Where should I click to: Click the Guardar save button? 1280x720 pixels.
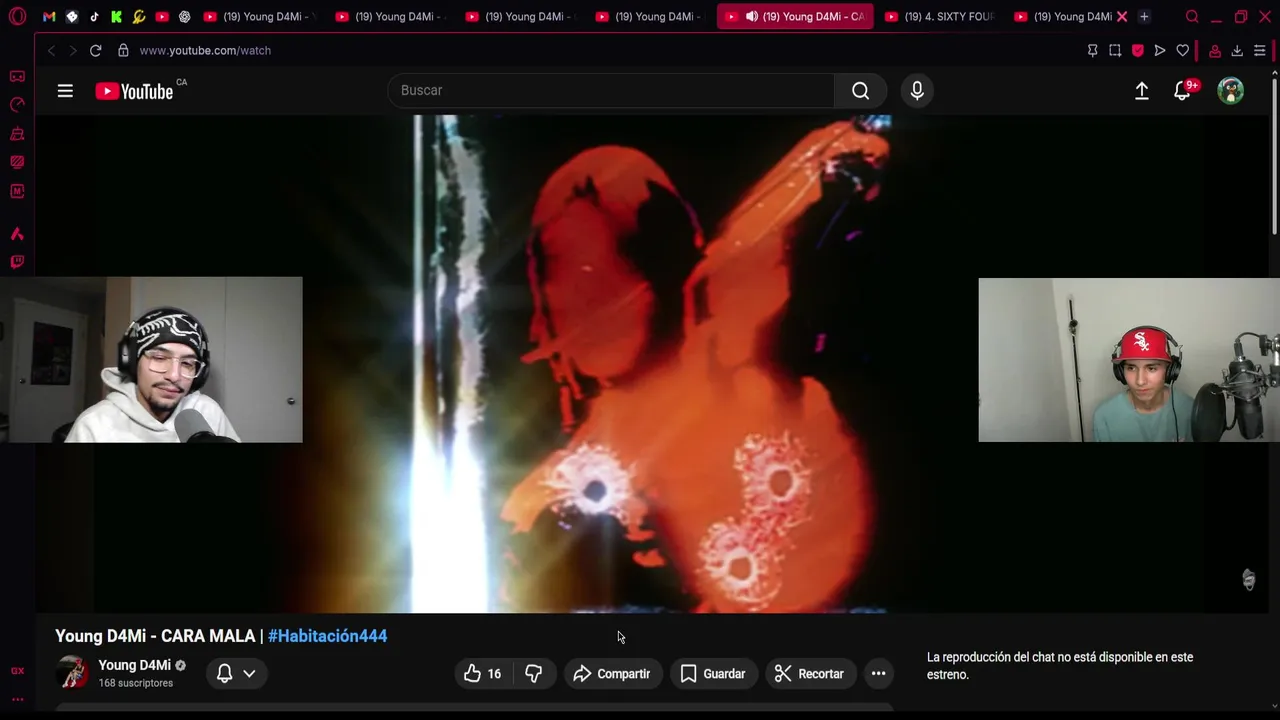point(713,674)
